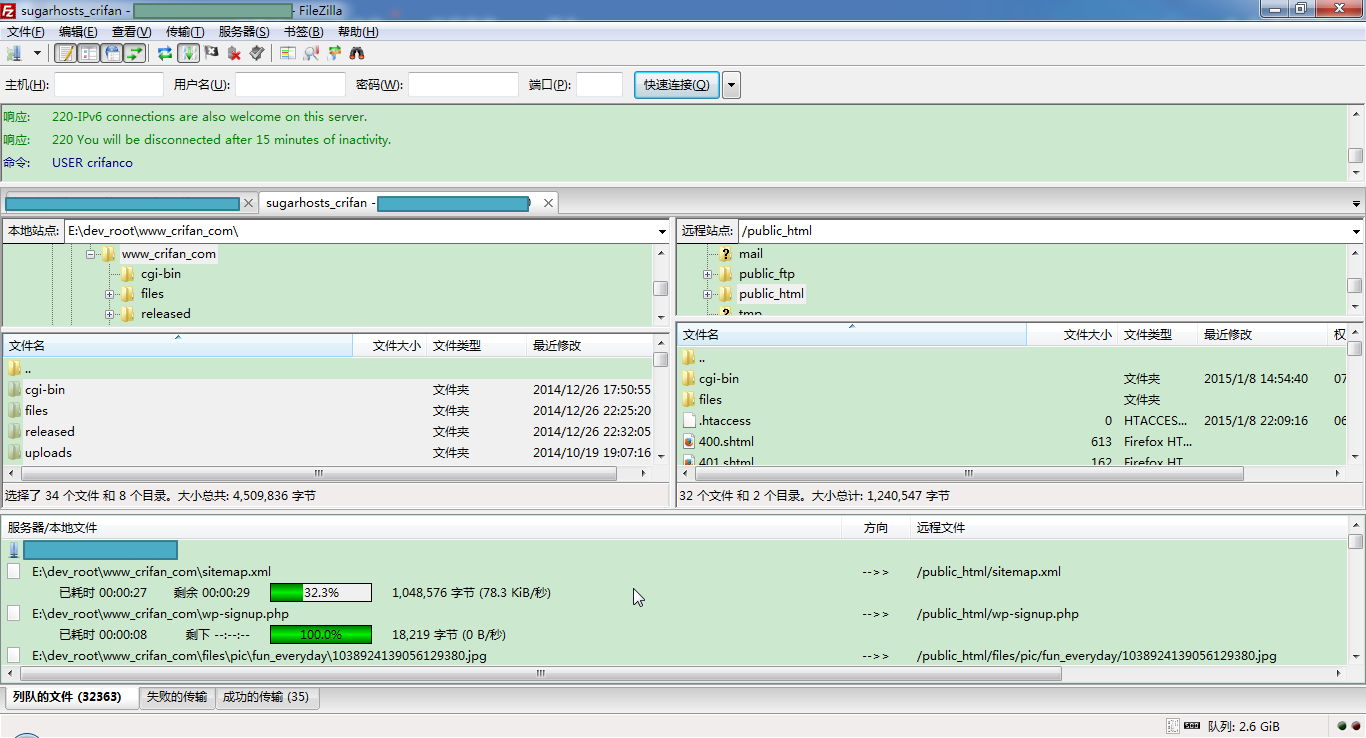Image resolution: width=1366 pixels, height=738 pixels.
Task: Switch to the 失败的传输 tab
Action: (177, 697)
